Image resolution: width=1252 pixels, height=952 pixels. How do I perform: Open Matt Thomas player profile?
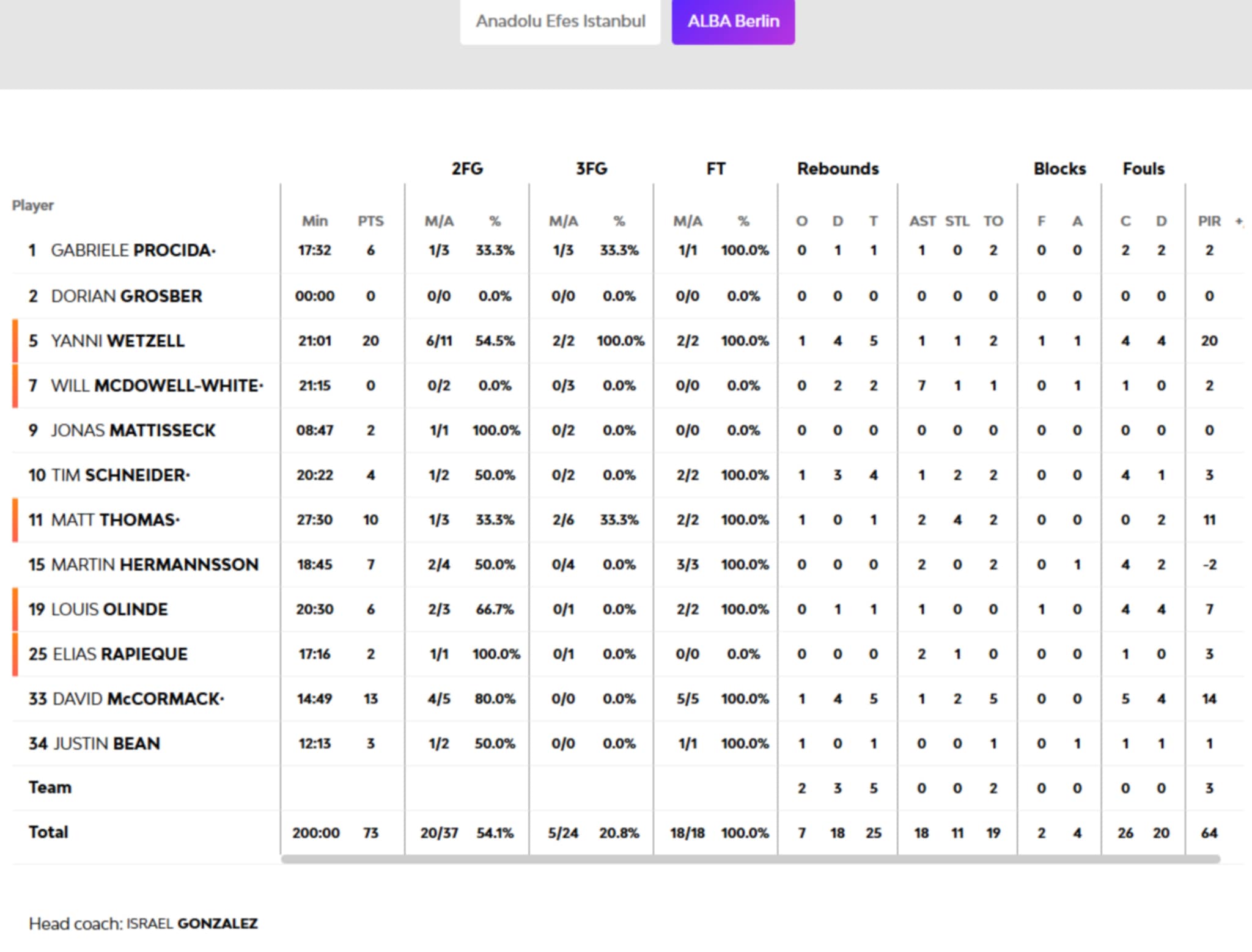114,520
